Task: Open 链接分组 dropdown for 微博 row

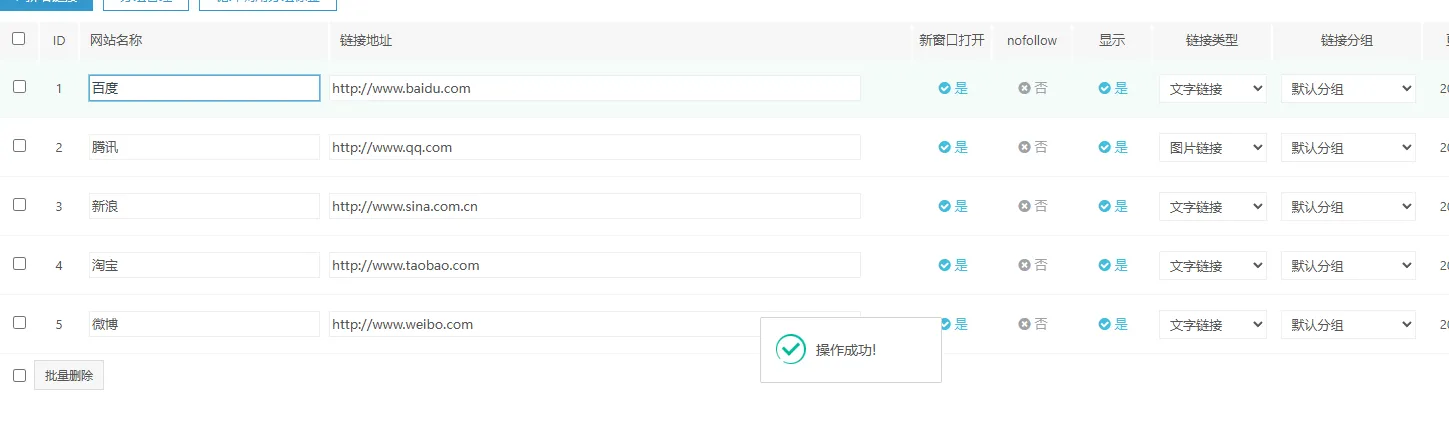Action: pyautogui.click(x=1348, y=324)
